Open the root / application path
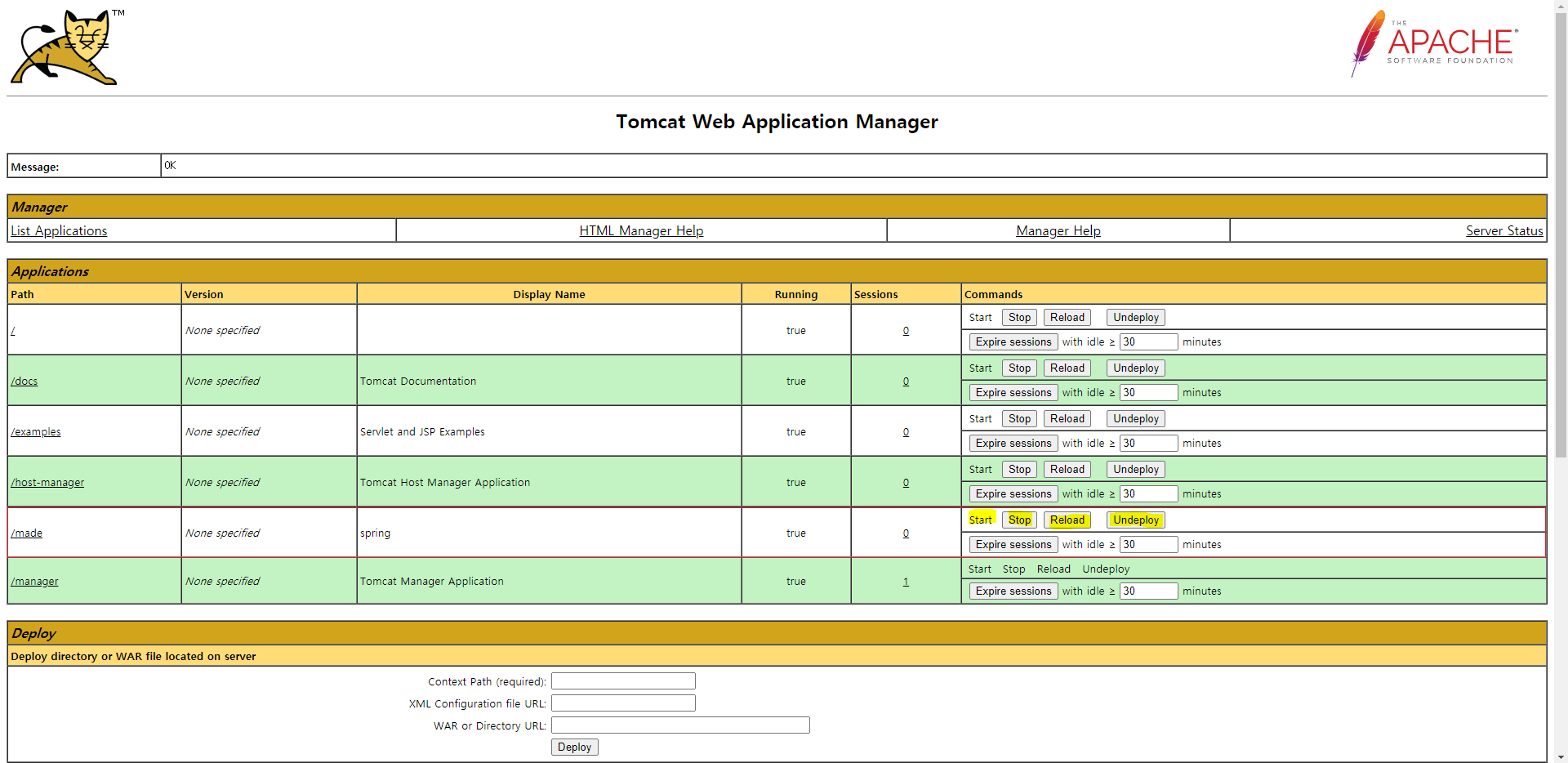 13,331
